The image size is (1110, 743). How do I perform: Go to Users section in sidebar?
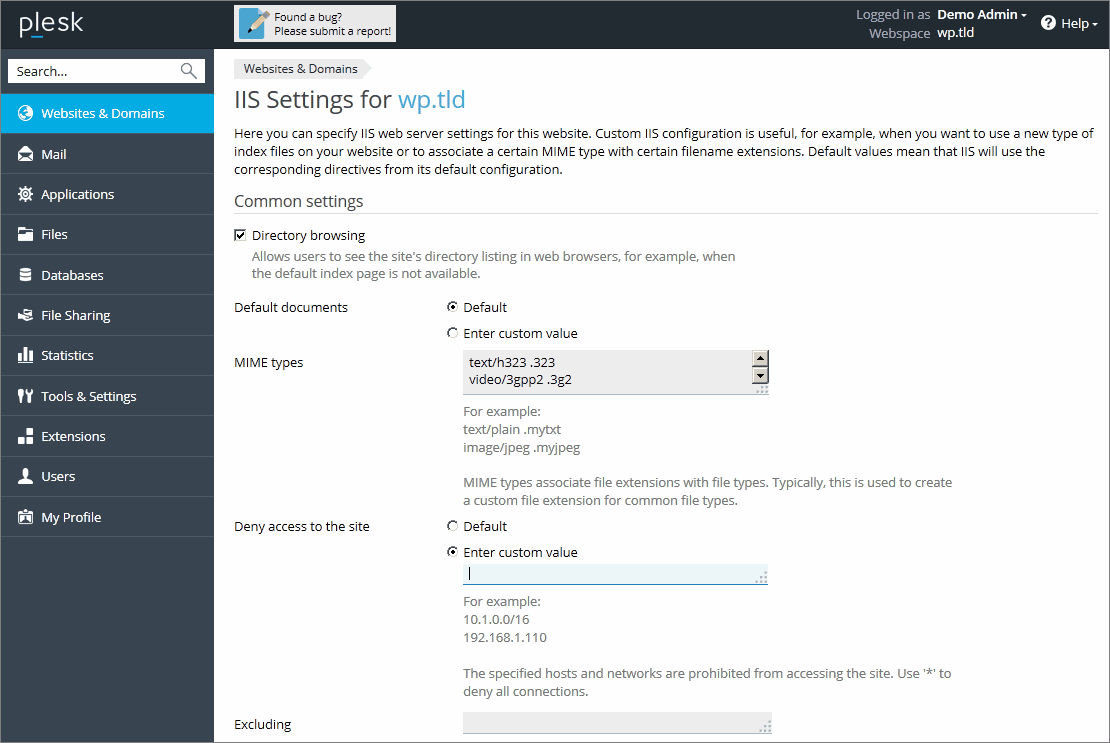(x=58, y=476)
